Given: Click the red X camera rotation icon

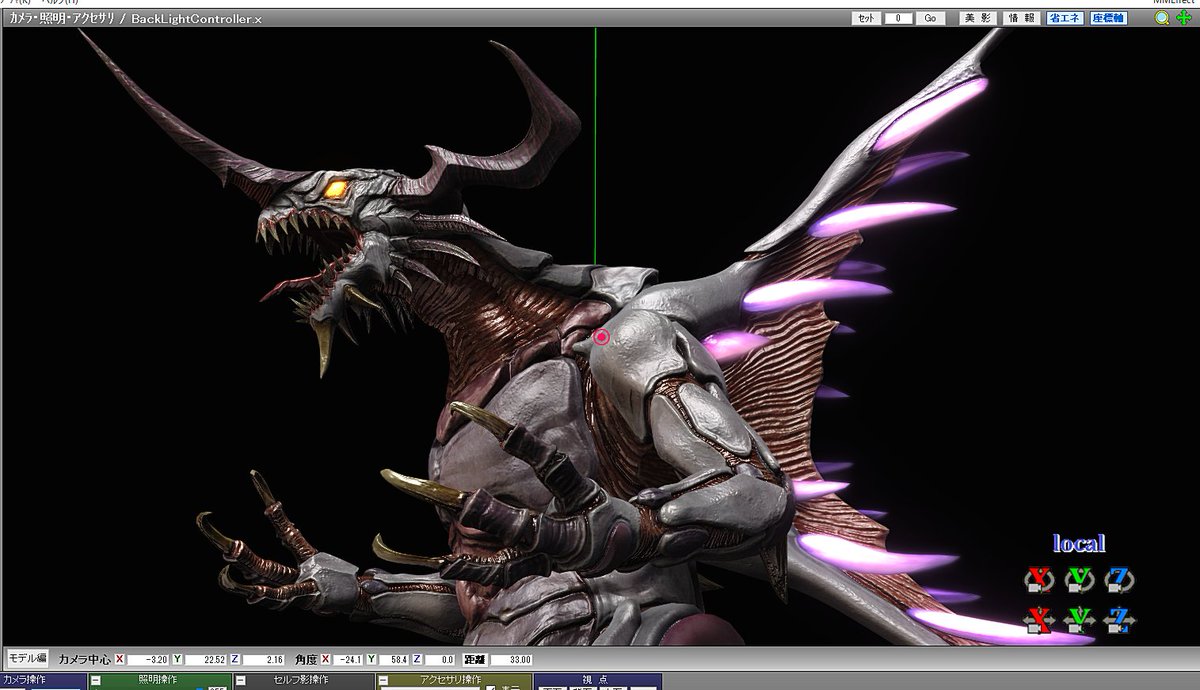Looking at the screenshot, I should pos(1039,579).
